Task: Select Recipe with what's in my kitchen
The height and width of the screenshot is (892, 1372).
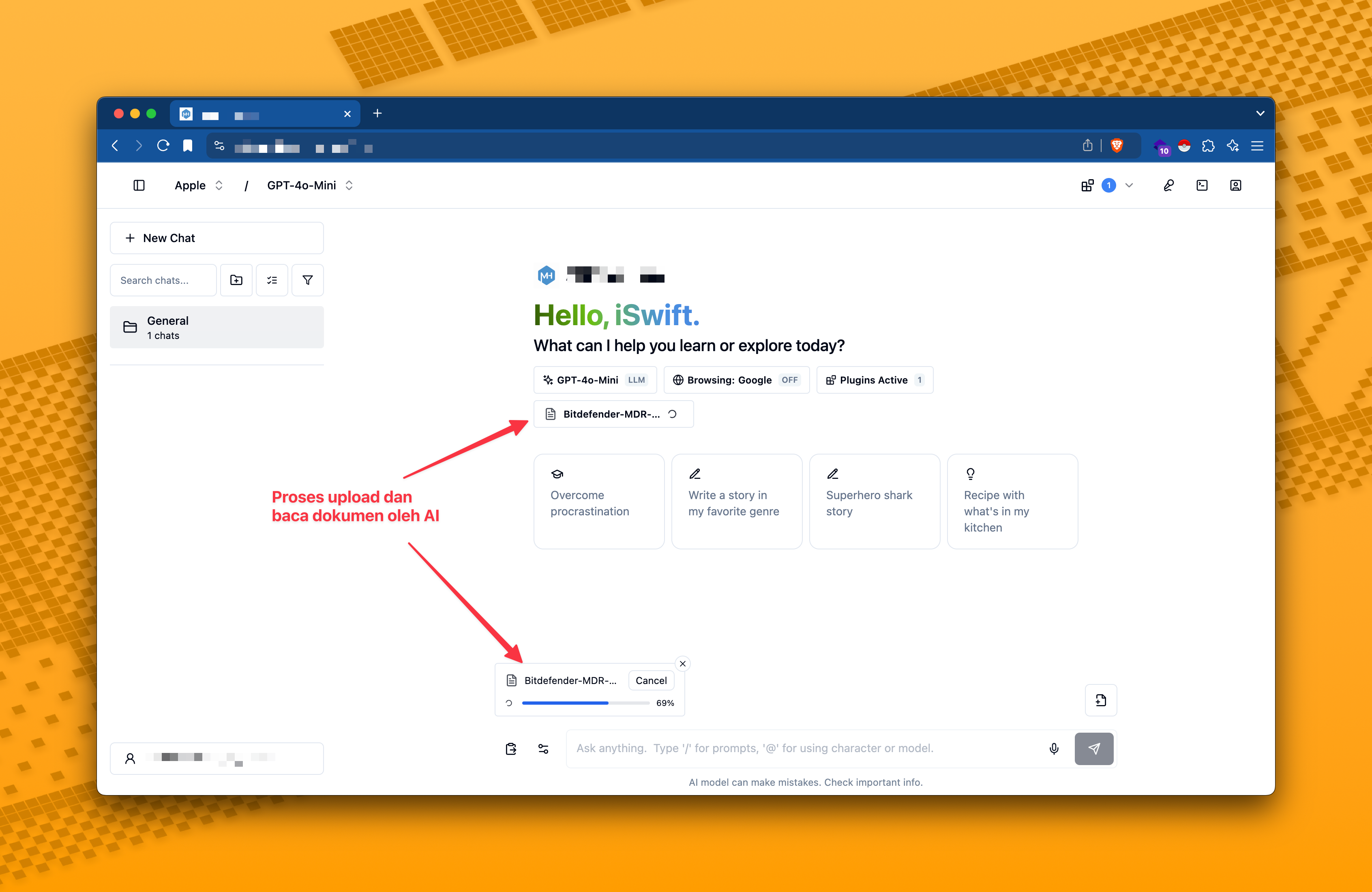Action: pos(1012,502)
